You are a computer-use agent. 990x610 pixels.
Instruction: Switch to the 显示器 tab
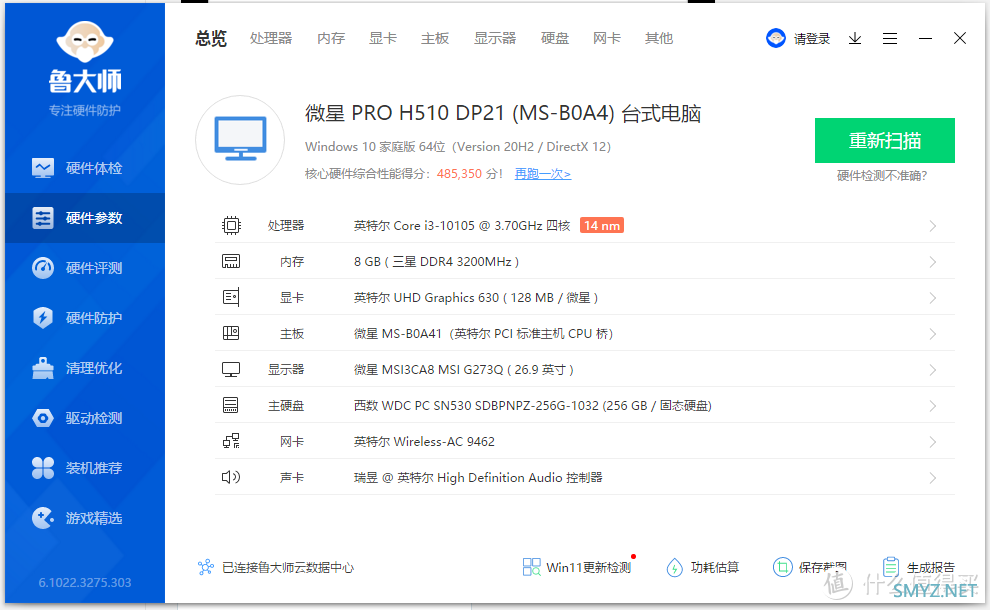495,39
